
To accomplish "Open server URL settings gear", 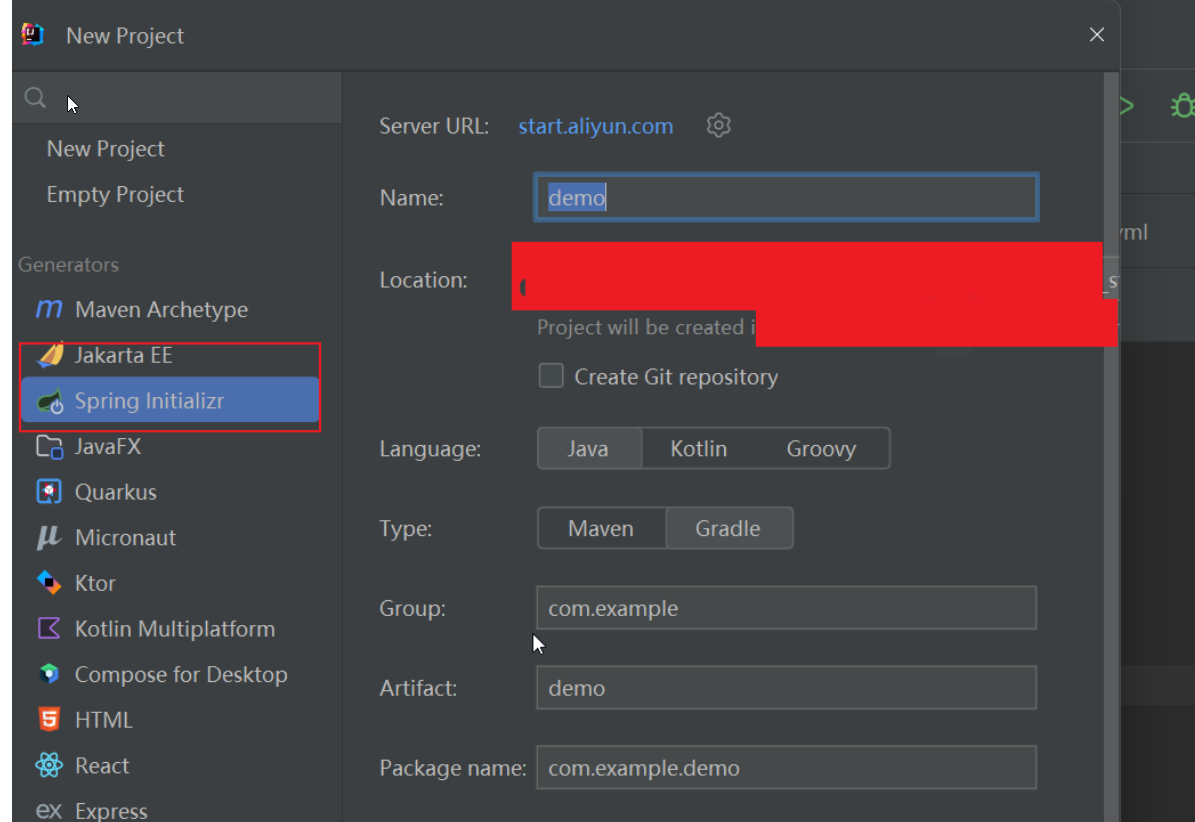I will point(718,126).
